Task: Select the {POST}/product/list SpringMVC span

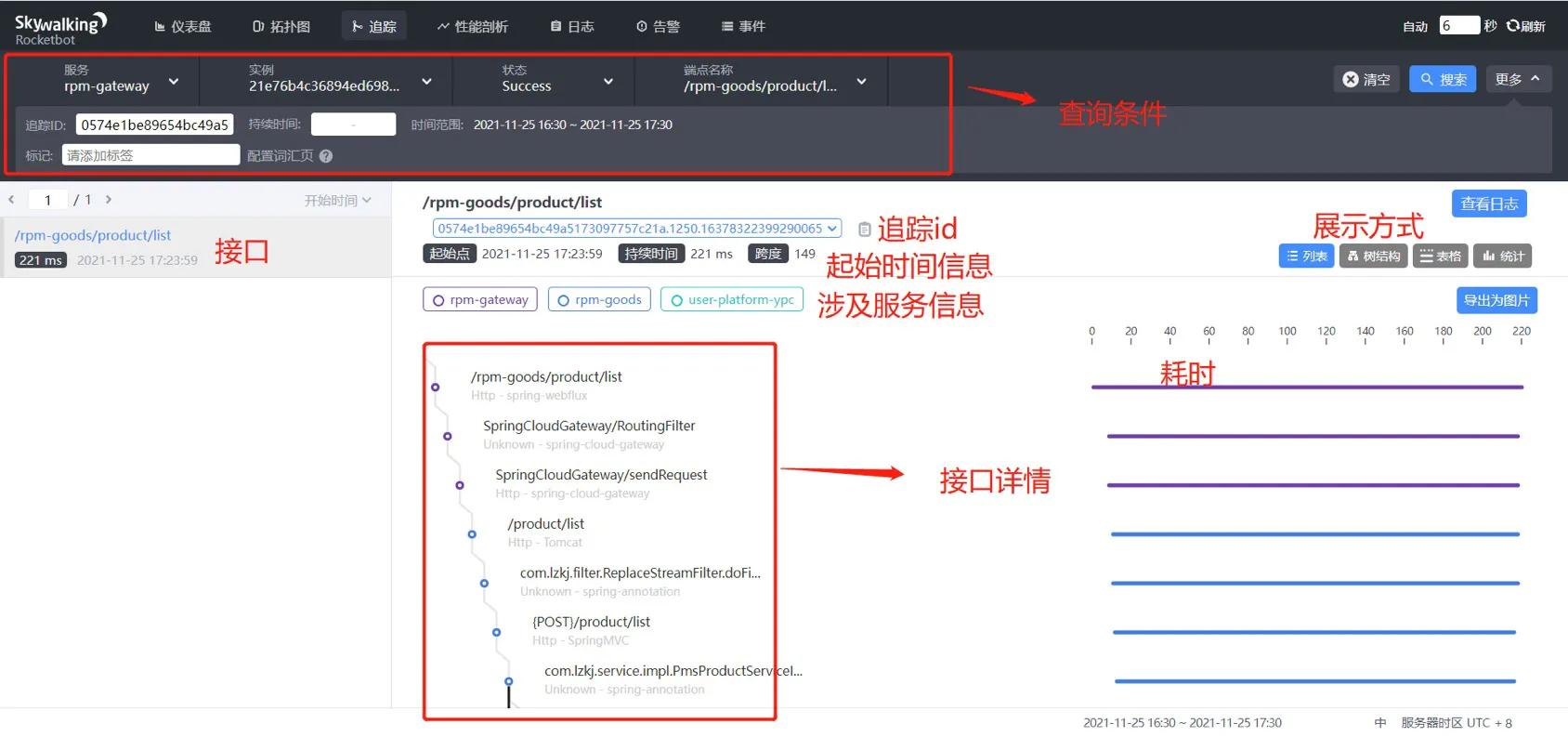Action: coord(591,631)
